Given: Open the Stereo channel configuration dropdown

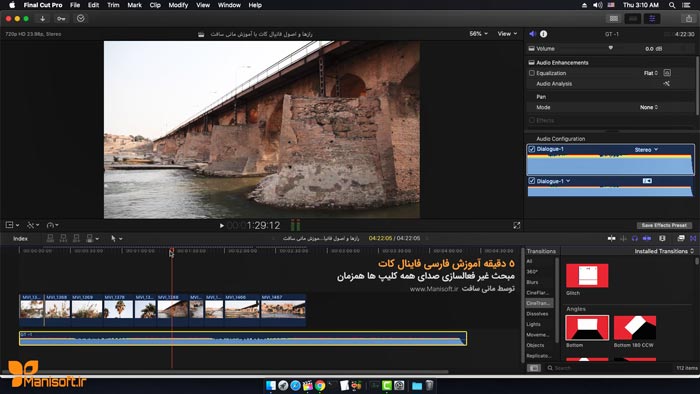Looking at the screenshot, I should tap(646, 150).
